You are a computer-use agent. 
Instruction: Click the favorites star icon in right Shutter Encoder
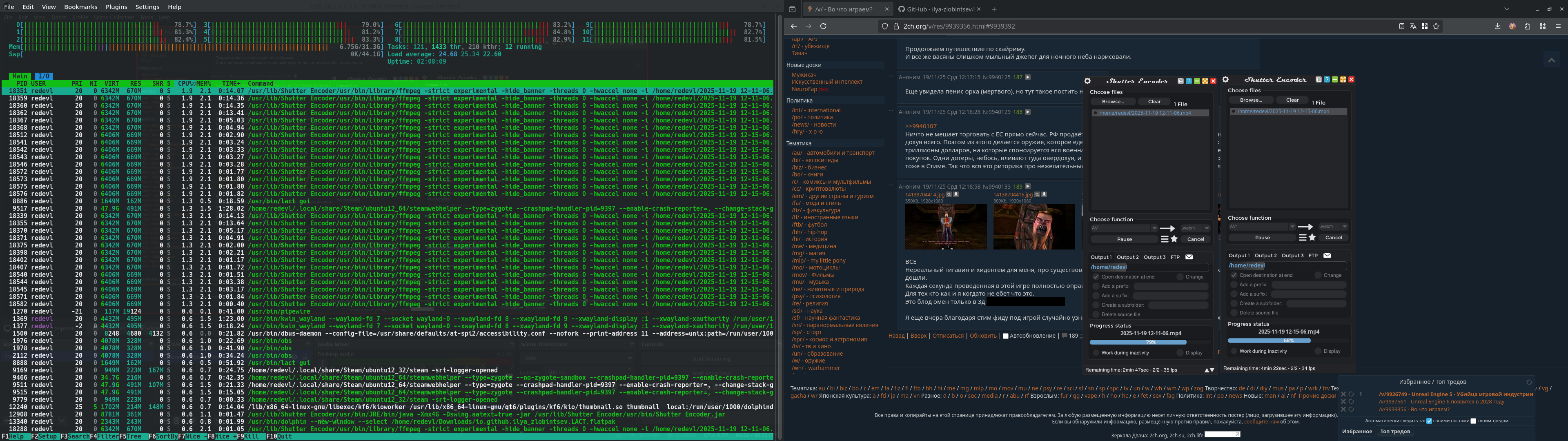point(1312,238)
